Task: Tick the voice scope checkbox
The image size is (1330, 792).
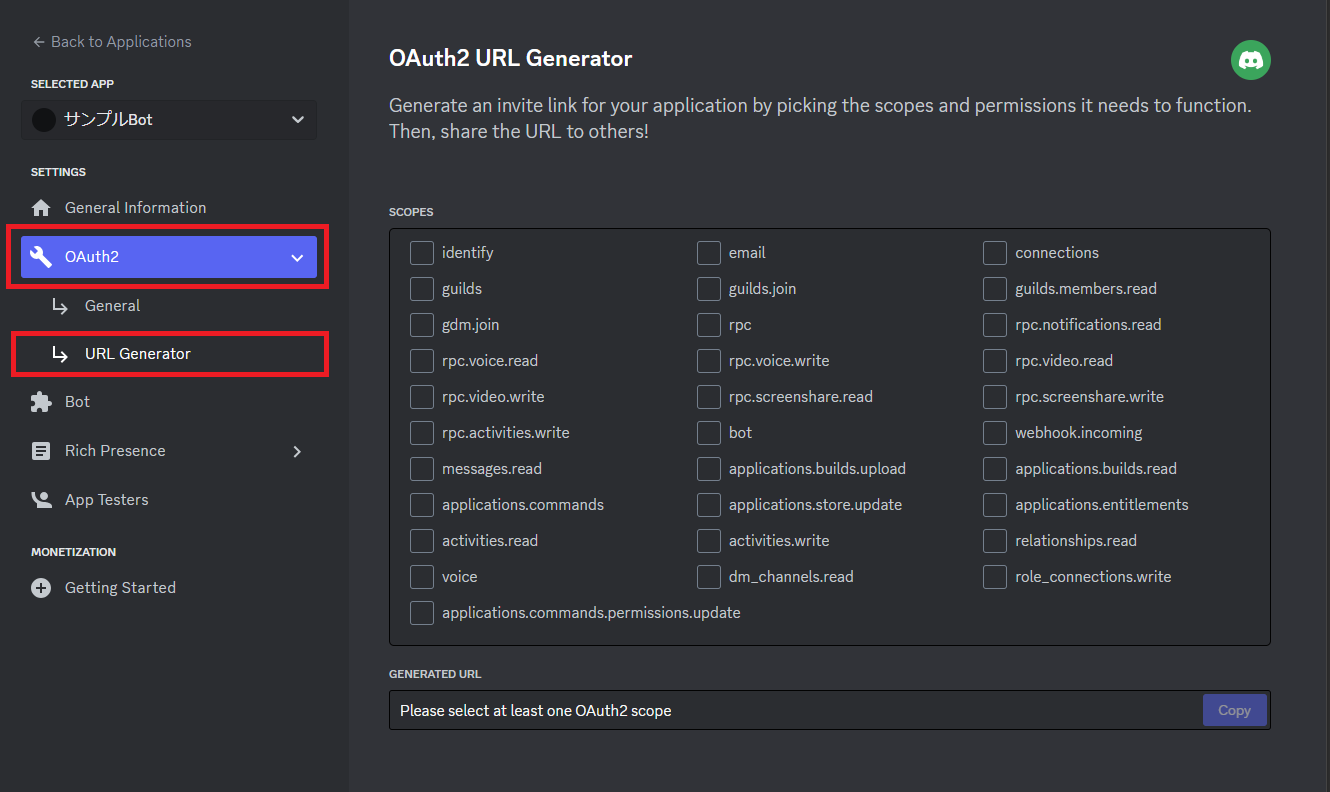Action: click(x=422, y=577)
